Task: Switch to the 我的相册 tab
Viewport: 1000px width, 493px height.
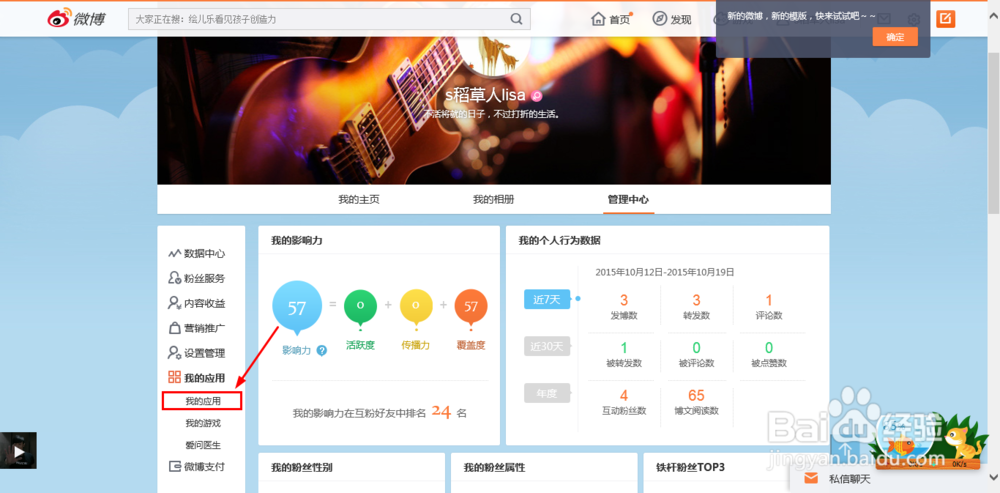Action: click(x=493, y=200)
